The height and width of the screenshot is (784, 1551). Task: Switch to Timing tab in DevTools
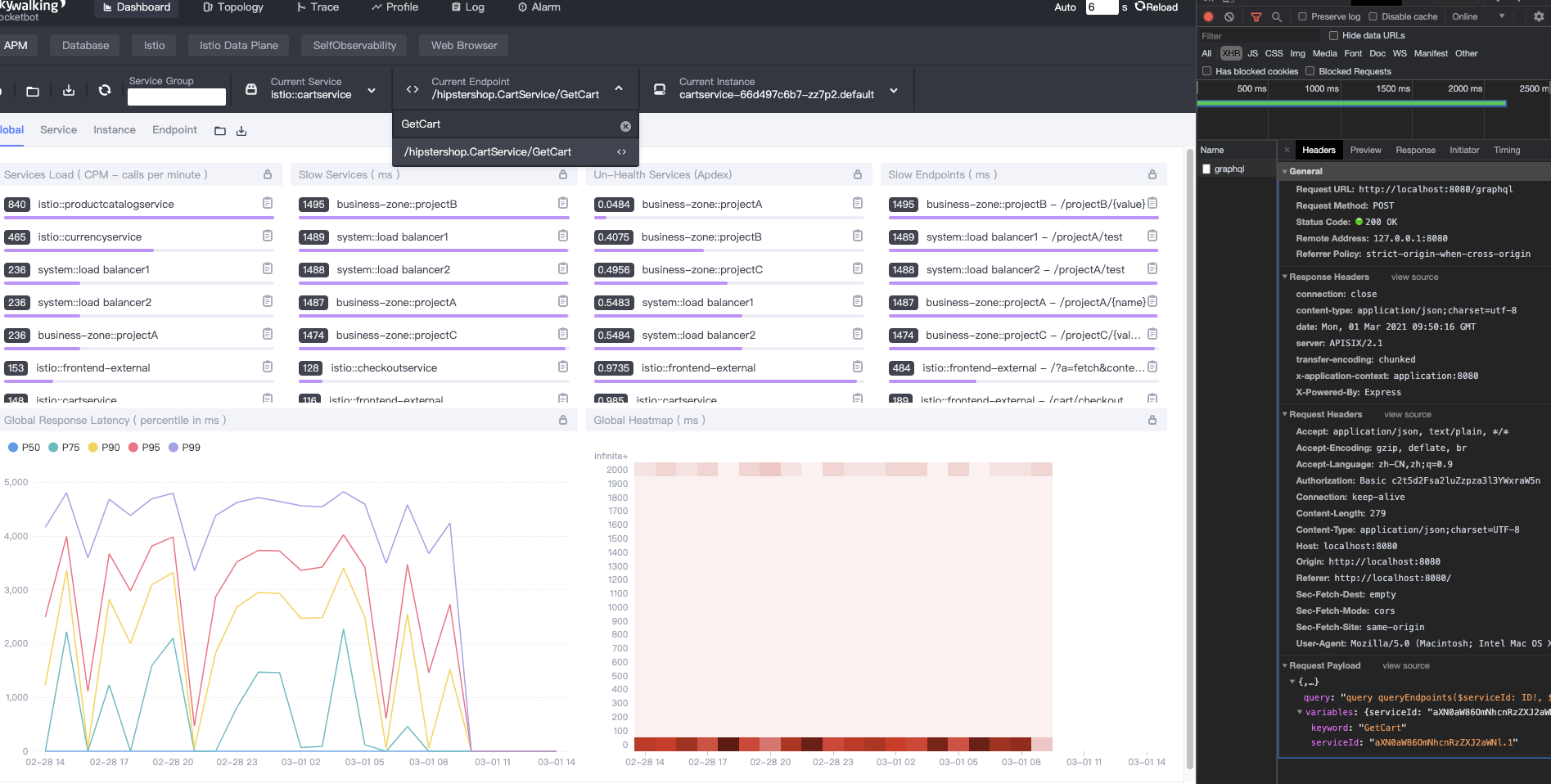click(x=1507, y=150)
